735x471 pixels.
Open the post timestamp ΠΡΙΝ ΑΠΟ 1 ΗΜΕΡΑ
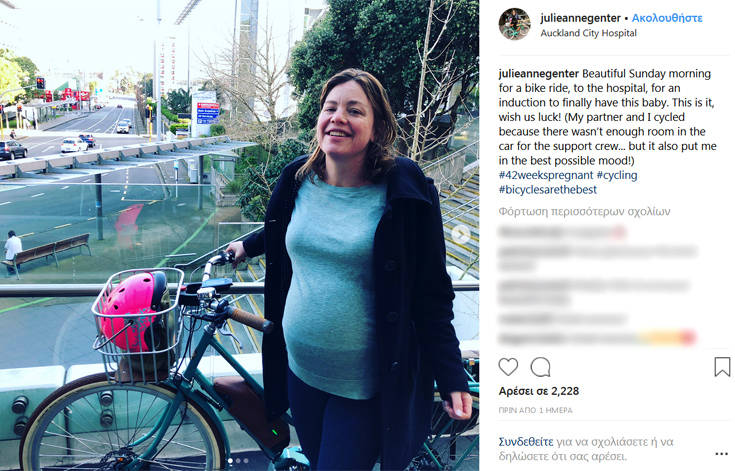click(x=535, y=410)
